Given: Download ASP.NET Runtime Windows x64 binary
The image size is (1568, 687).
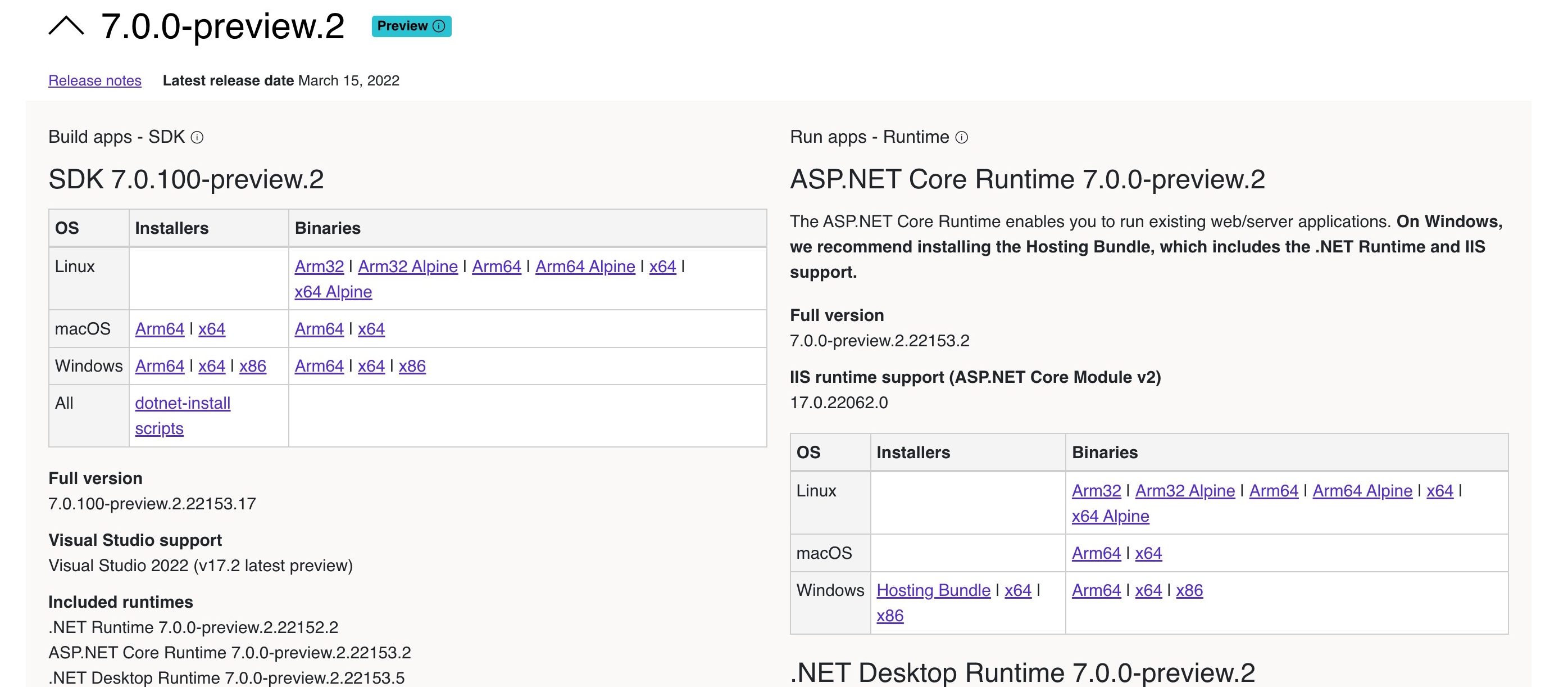Looking at the screenshot, I should tap(1148, 590).
